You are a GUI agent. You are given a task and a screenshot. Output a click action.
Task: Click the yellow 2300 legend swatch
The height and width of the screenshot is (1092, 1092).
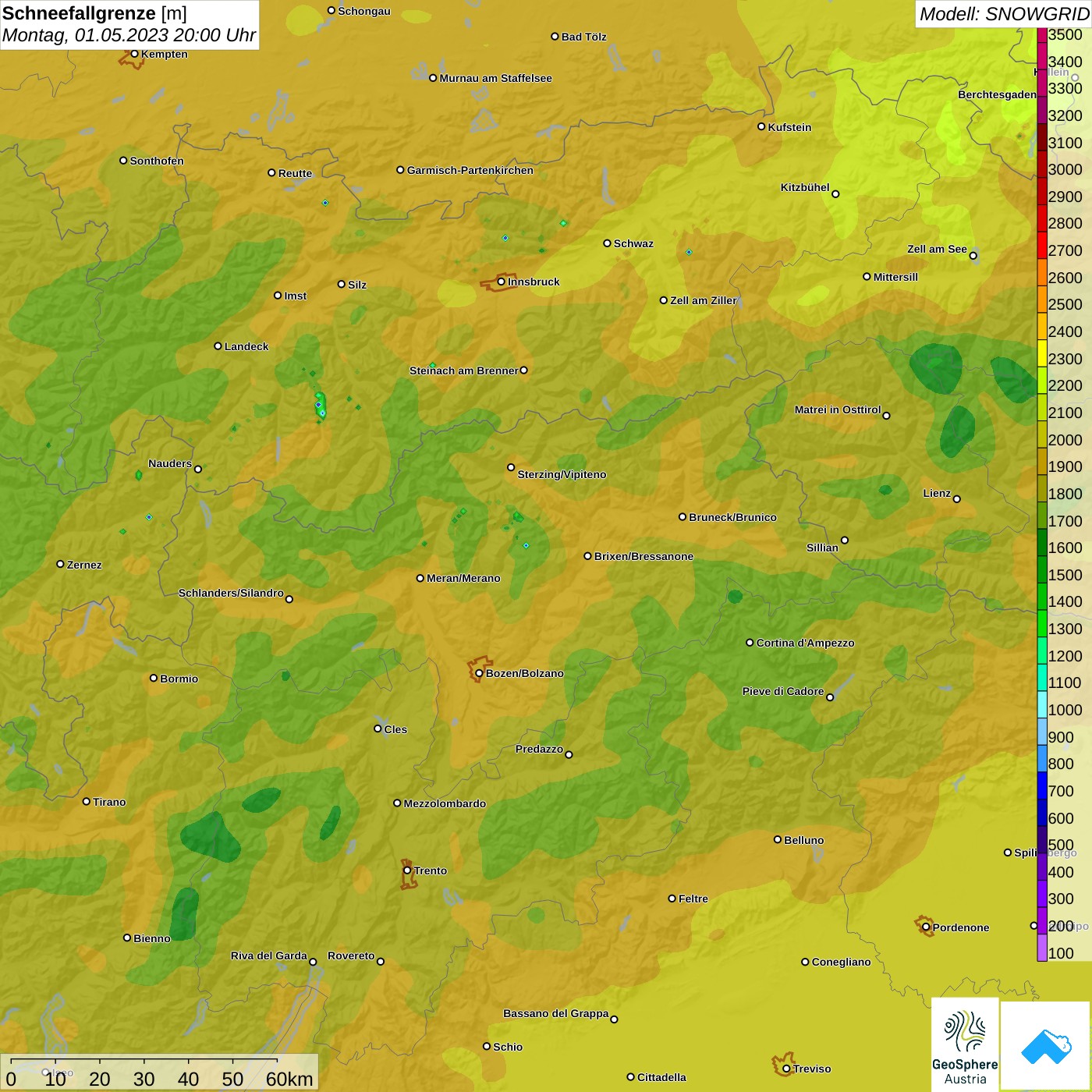(1042, 353)
